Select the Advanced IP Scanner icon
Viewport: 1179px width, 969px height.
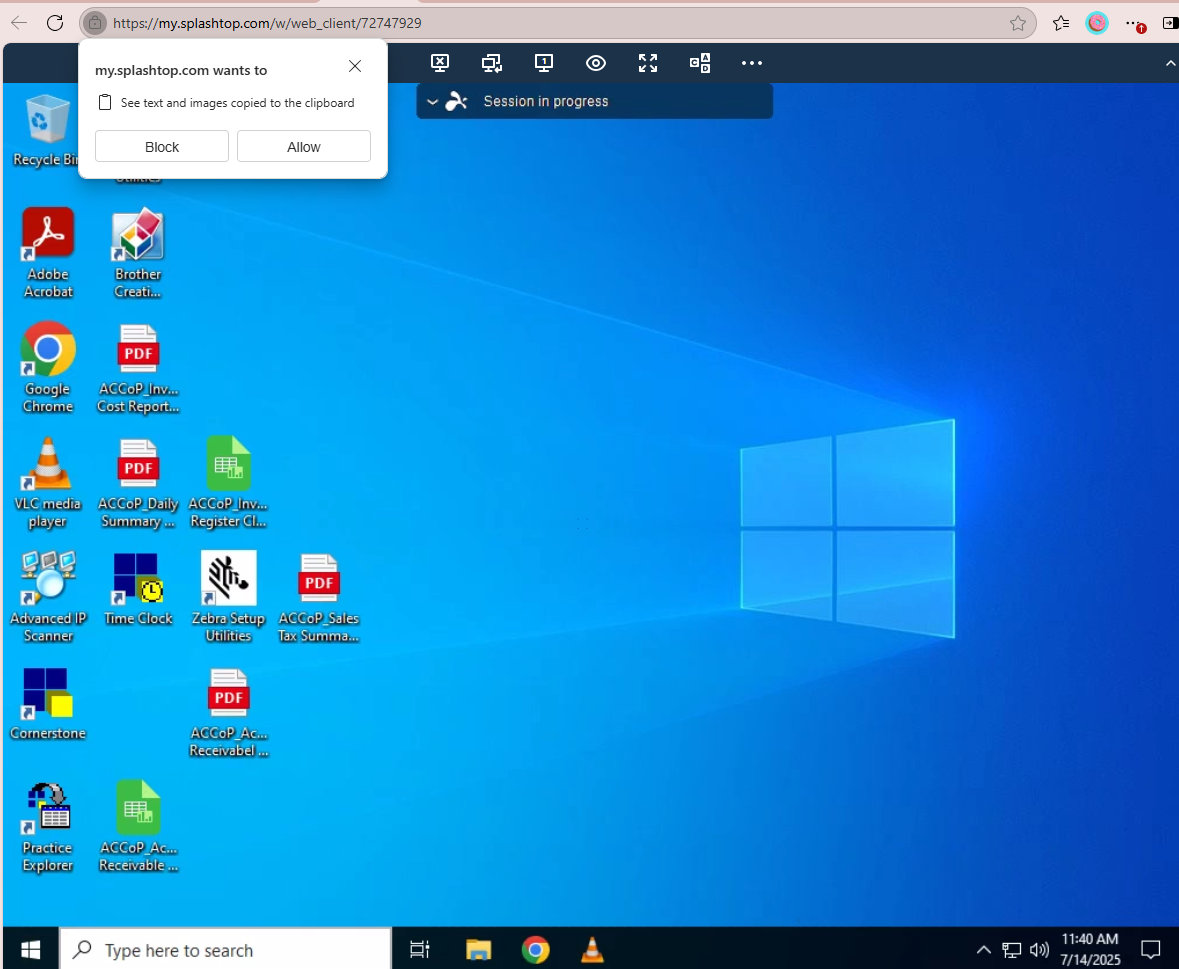pyautogui.click(x=47, y=580)
